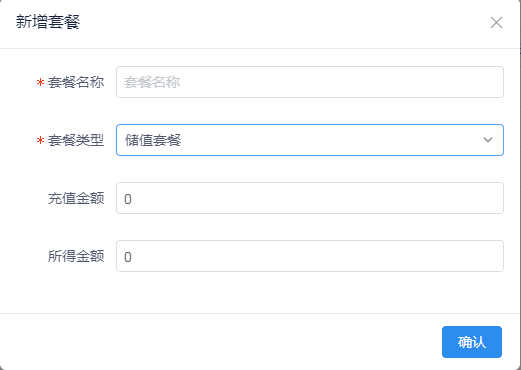
Task: Close the 新增套餐 dialog with X icon
Action: coord(496,23)
